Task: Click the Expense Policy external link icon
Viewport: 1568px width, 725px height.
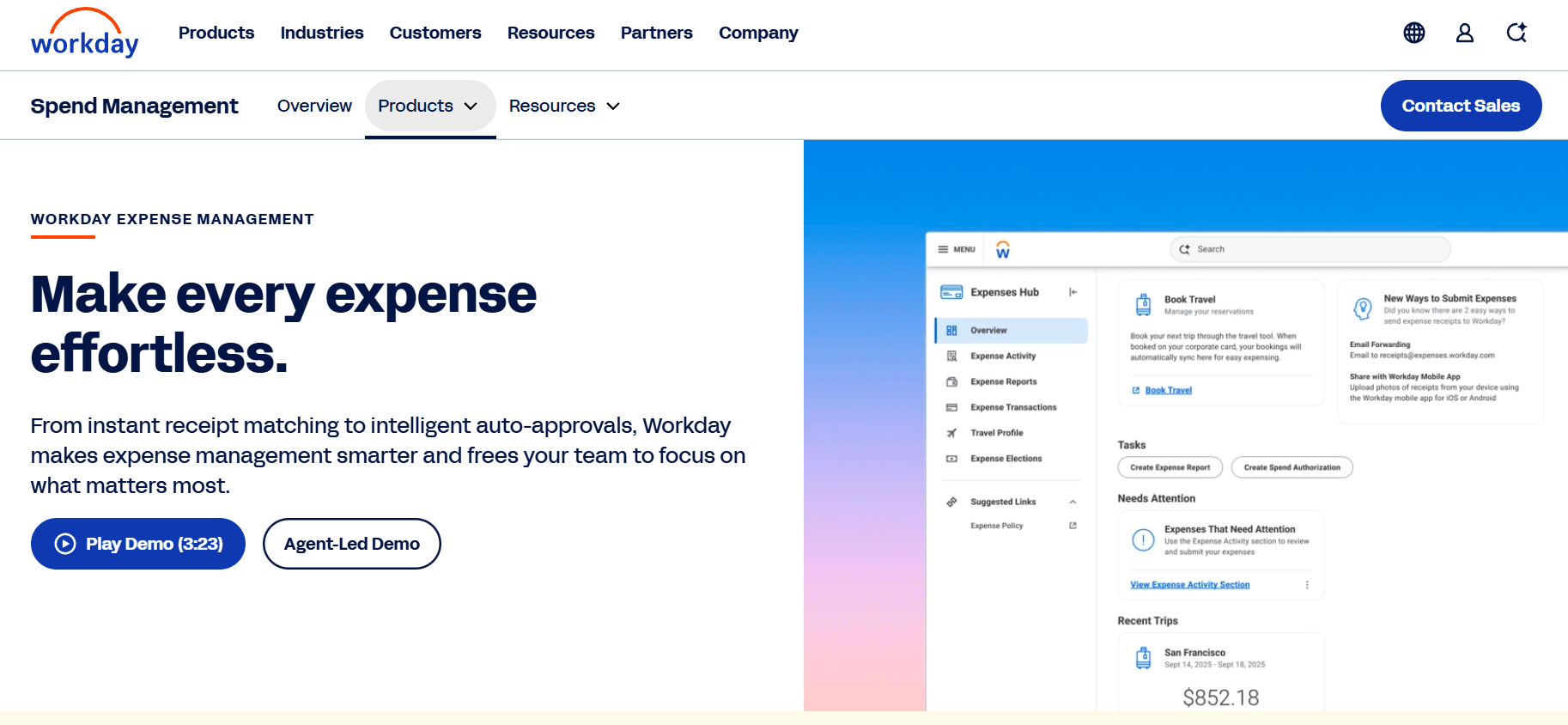Action: [x=1073, y=526]
